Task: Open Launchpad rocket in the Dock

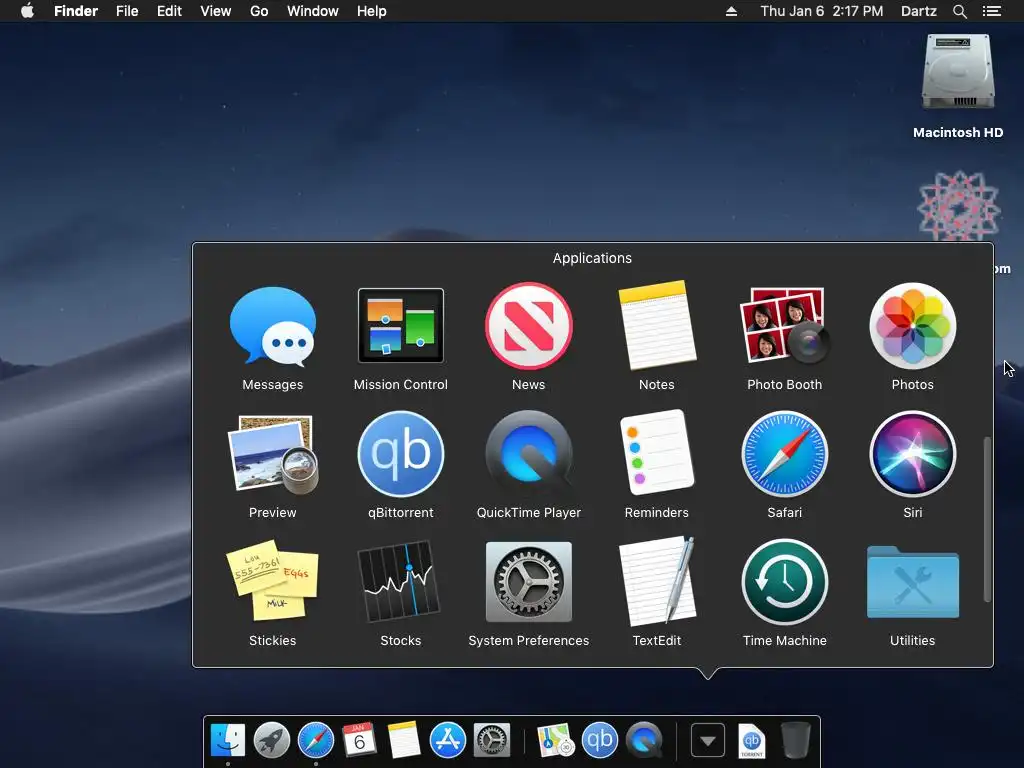Action: coord(272,741)
